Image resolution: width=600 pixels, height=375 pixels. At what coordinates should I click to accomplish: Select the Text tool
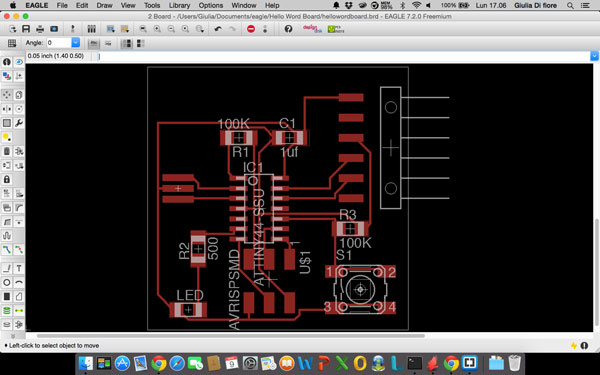click(x=19, y=268)
